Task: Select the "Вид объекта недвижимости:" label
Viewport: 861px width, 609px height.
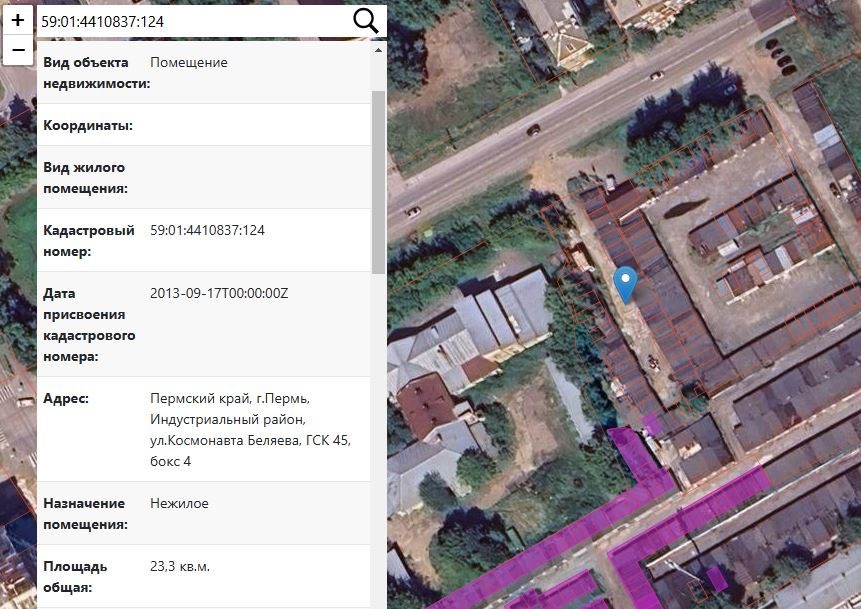Action: pos(97,73)
